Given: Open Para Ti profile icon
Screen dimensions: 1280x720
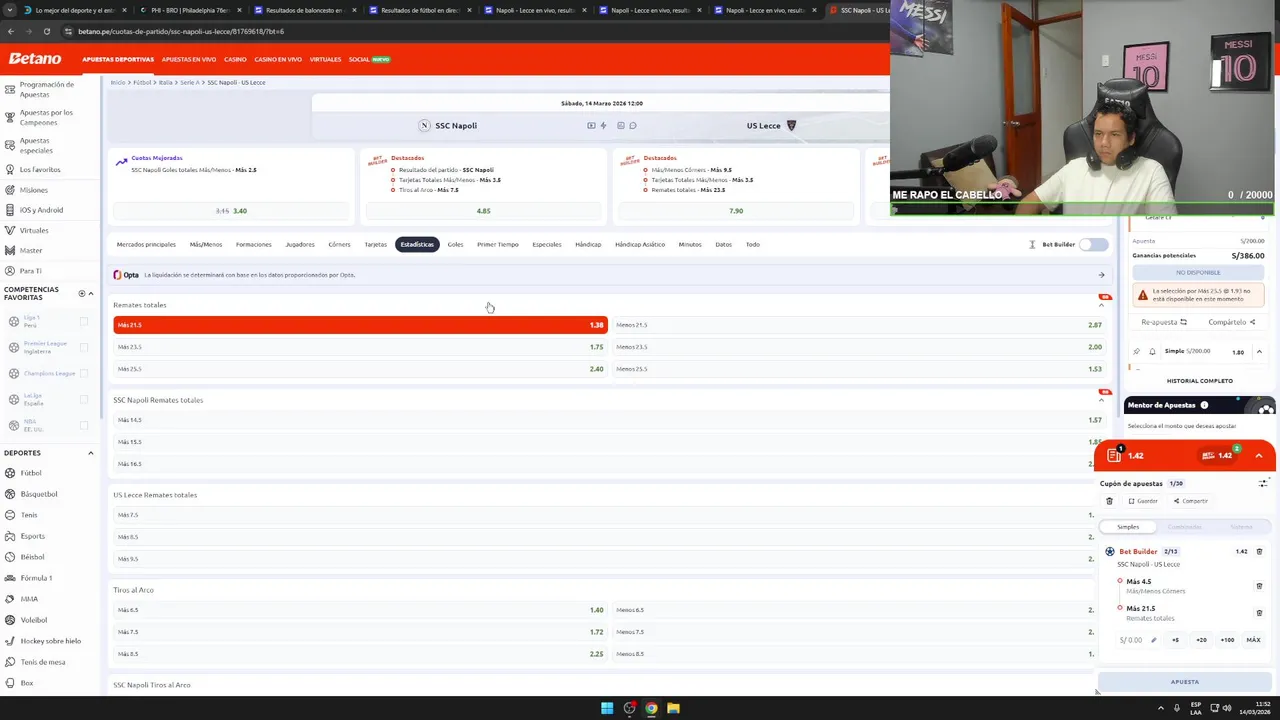Looking at the screenshot, I should tap(9, 271).
